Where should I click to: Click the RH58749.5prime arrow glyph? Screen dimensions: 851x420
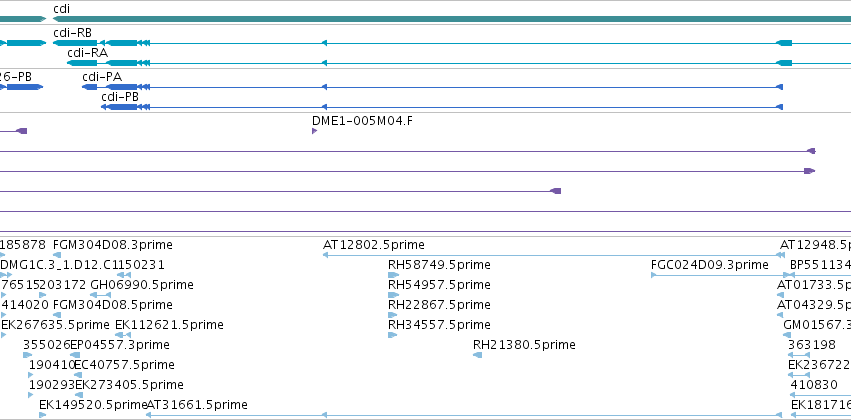tap(393, 275)
